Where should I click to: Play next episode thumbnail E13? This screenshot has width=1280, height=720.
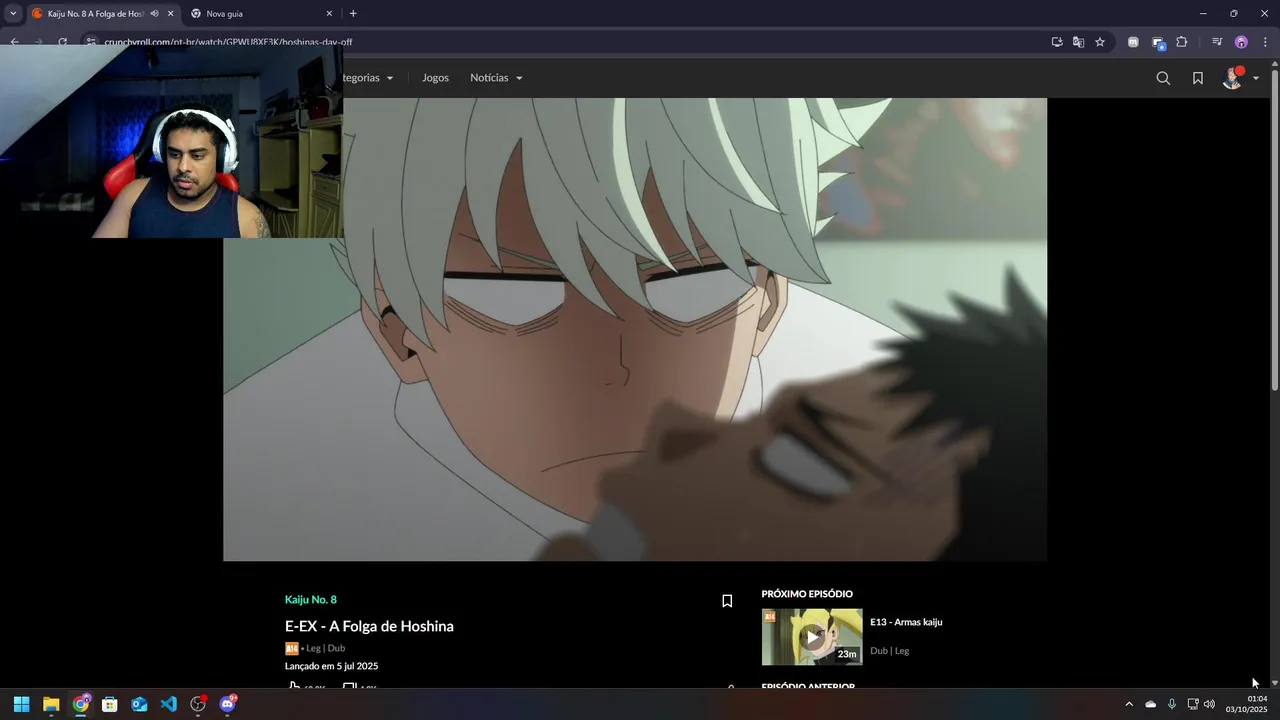[x=812, y=637]
